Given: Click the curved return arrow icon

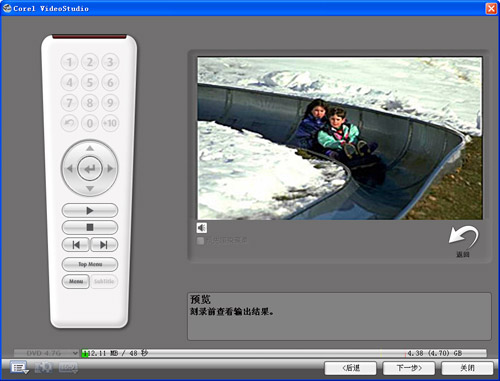Looking at the screenshot, I should (463, 237).
